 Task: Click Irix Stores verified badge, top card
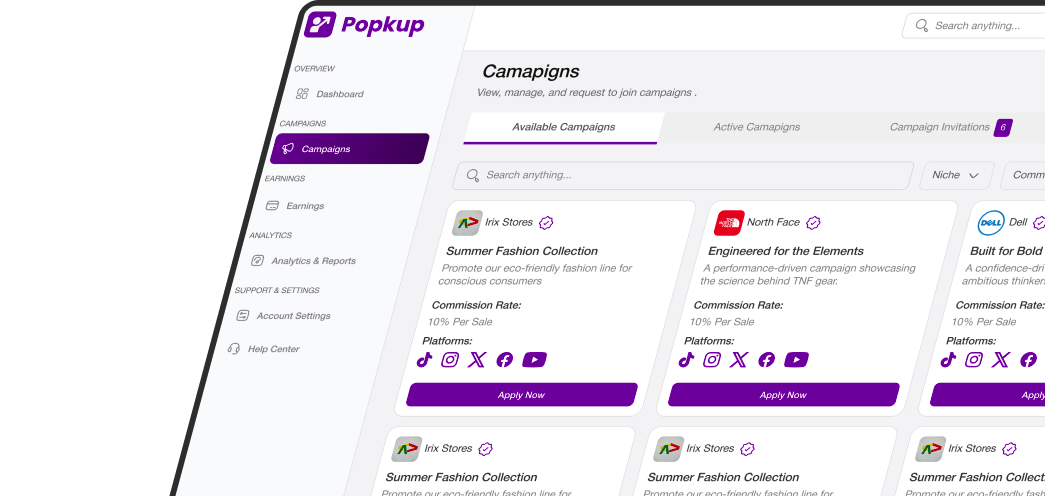click(x=546, y=223)
